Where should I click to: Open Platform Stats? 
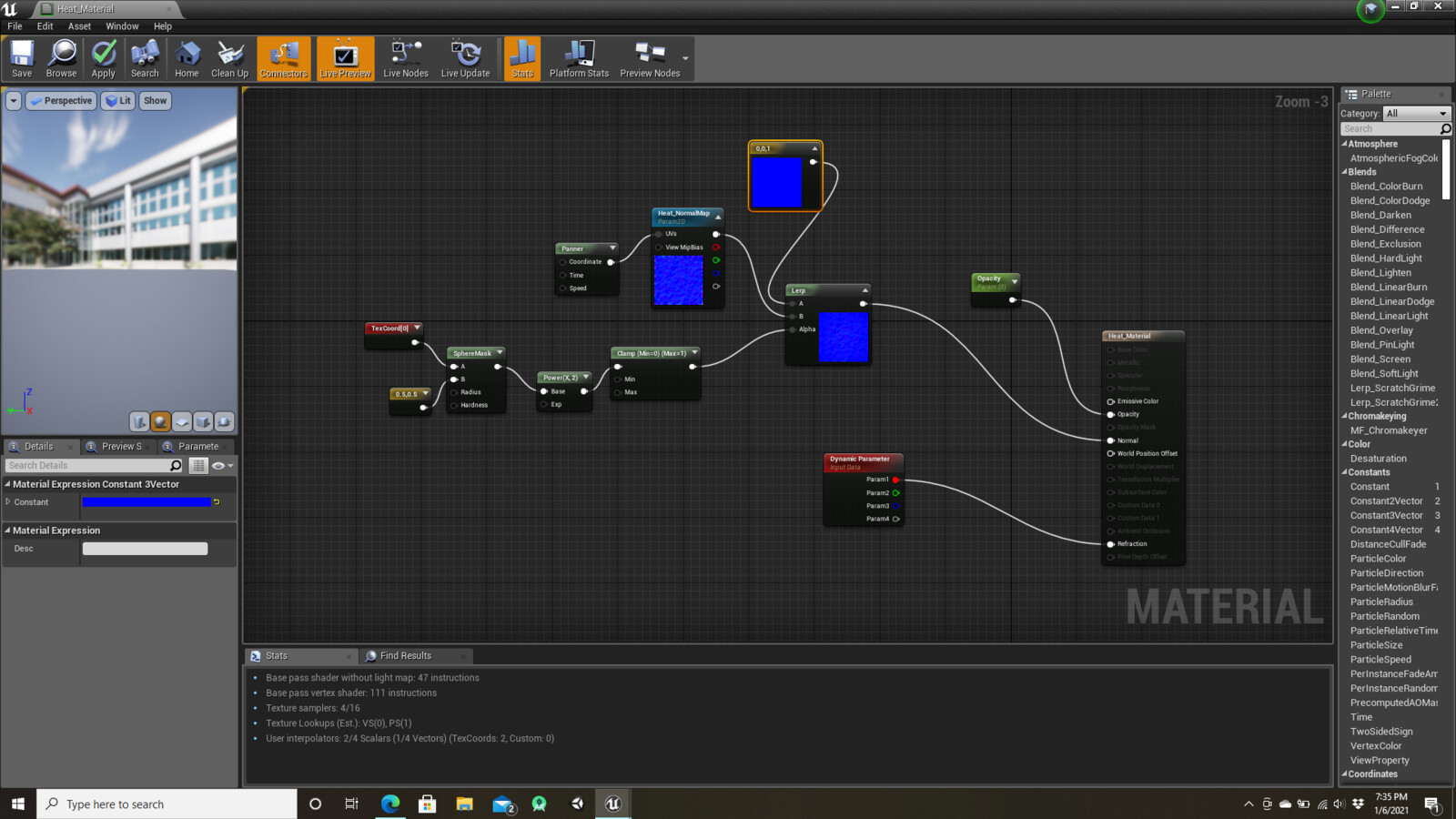(x=579, y=59)
